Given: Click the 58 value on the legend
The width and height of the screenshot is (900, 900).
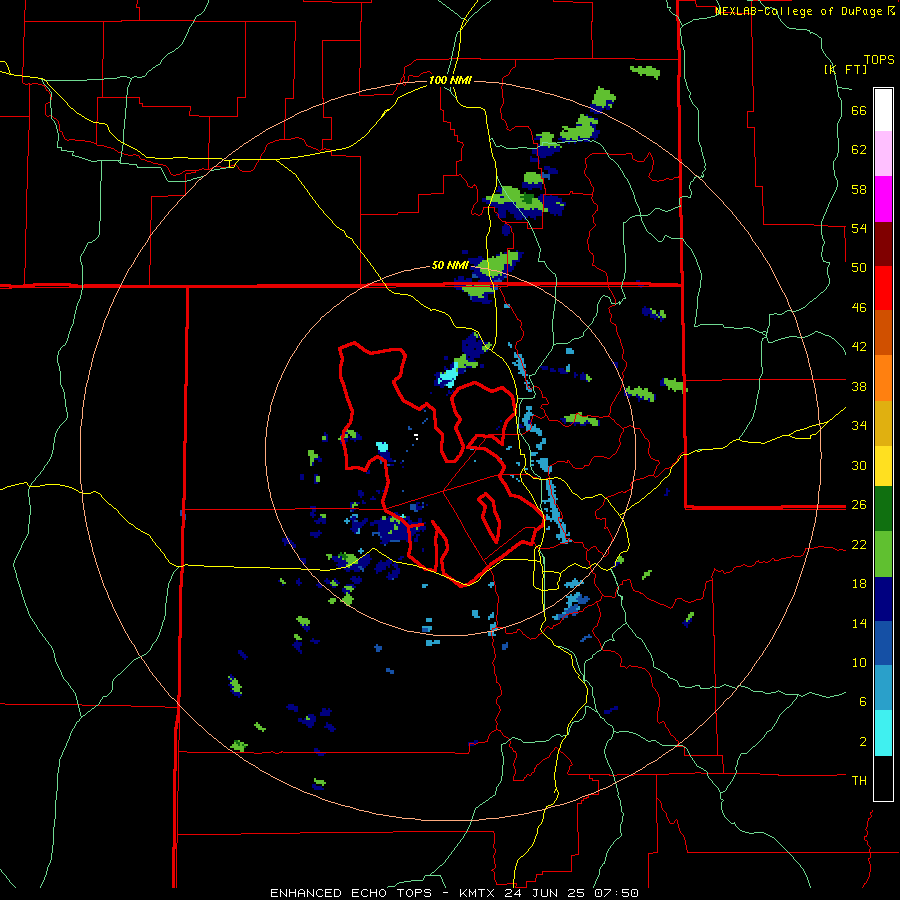Looking at the screenshot, I should (x=859, y=189).
